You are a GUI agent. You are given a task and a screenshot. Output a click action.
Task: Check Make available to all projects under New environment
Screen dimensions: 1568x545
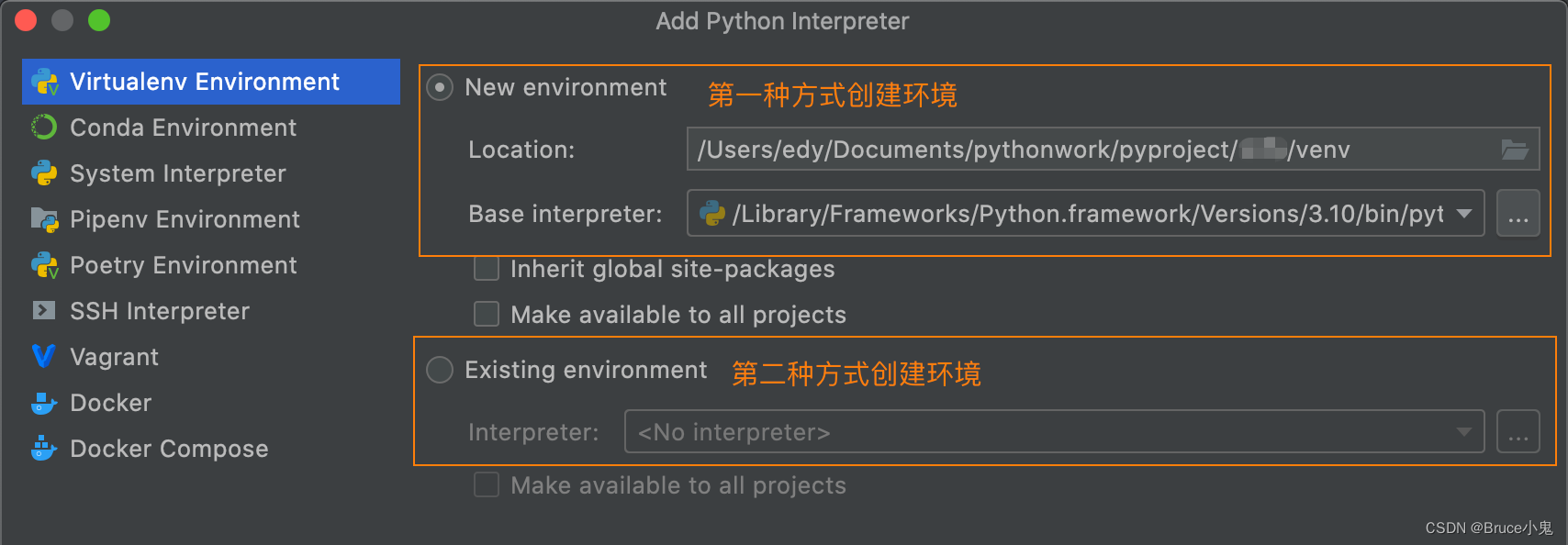click(x=487, y=315)
